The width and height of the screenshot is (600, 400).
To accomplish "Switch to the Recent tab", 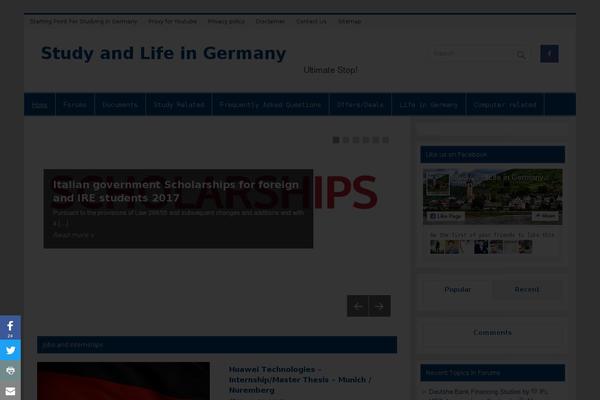I will pos(527,290).
